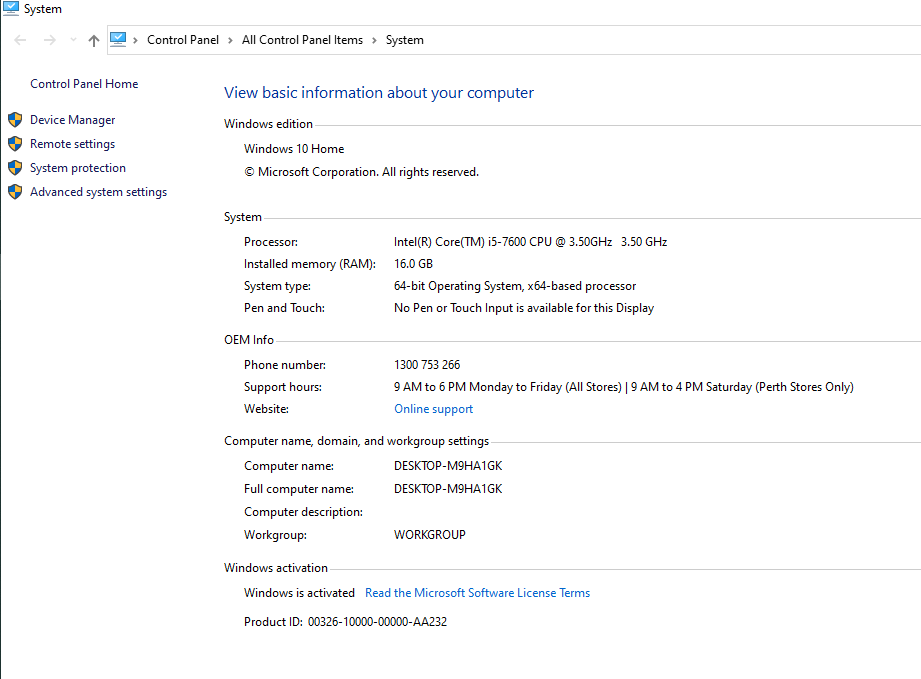Click shield icon beside Remote settings
The width and height of the screenshot is (921, 679).
point(15,144)
